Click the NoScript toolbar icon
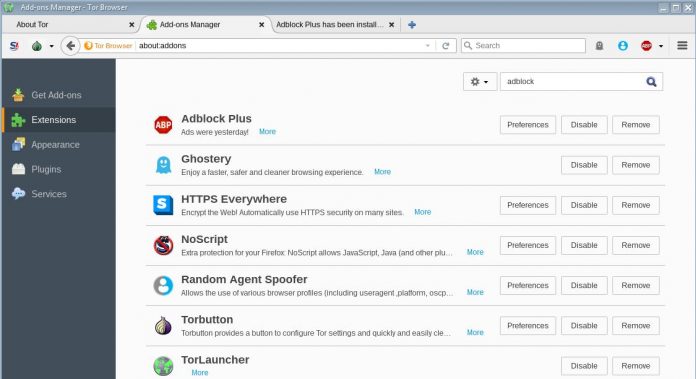Screen dimensions: 696x379 point(14,46)
